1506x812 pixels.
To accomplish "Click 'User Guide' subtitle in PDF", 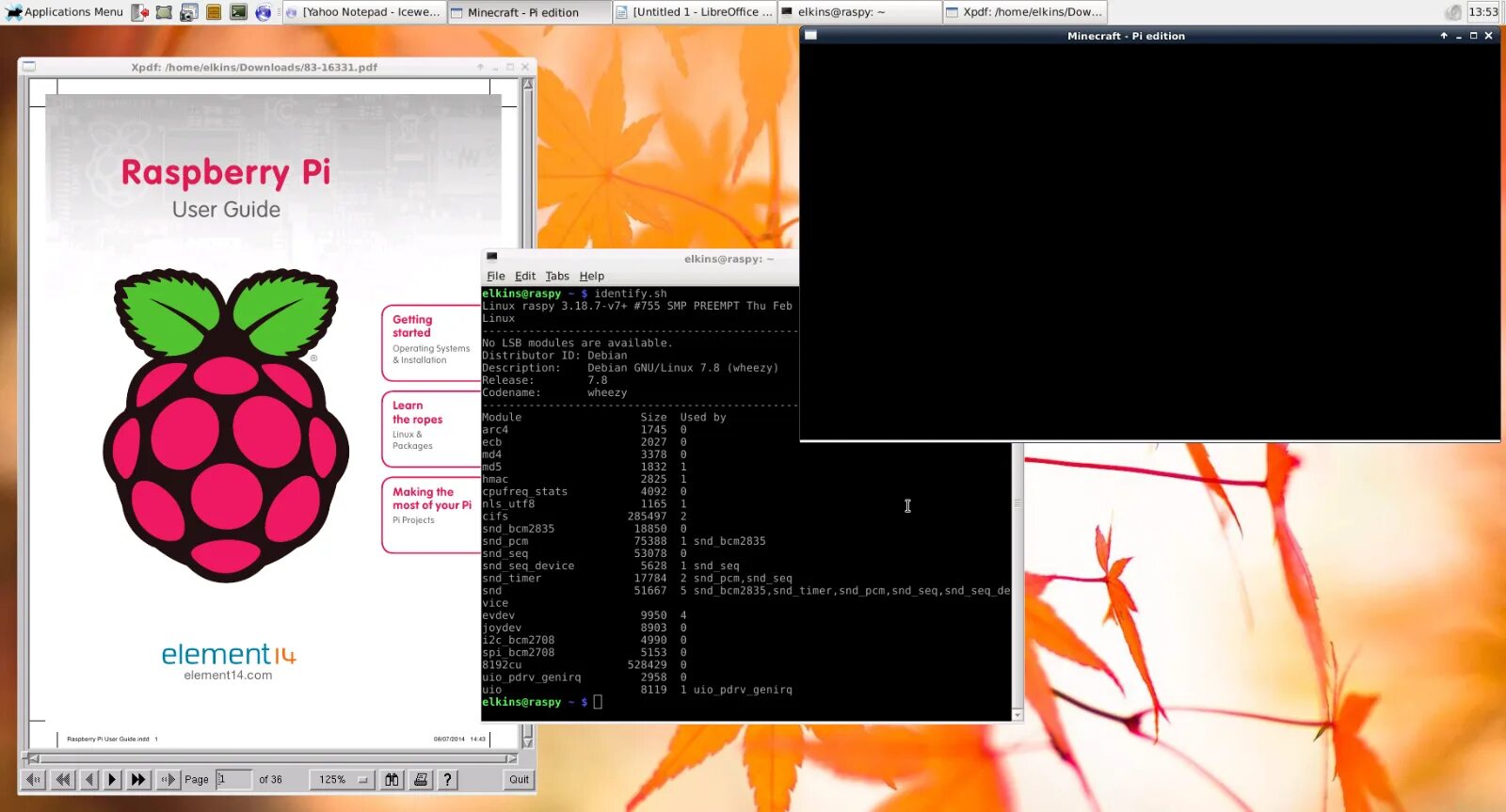I will (226, 209).
